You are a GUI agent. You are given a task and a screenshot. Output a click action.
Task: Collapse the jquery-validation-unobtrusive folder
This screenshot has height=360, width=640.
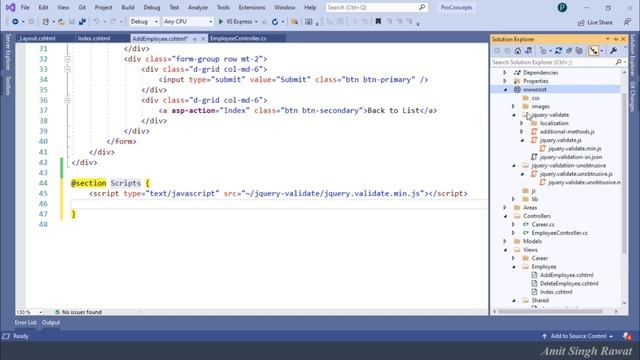point(514,166)
